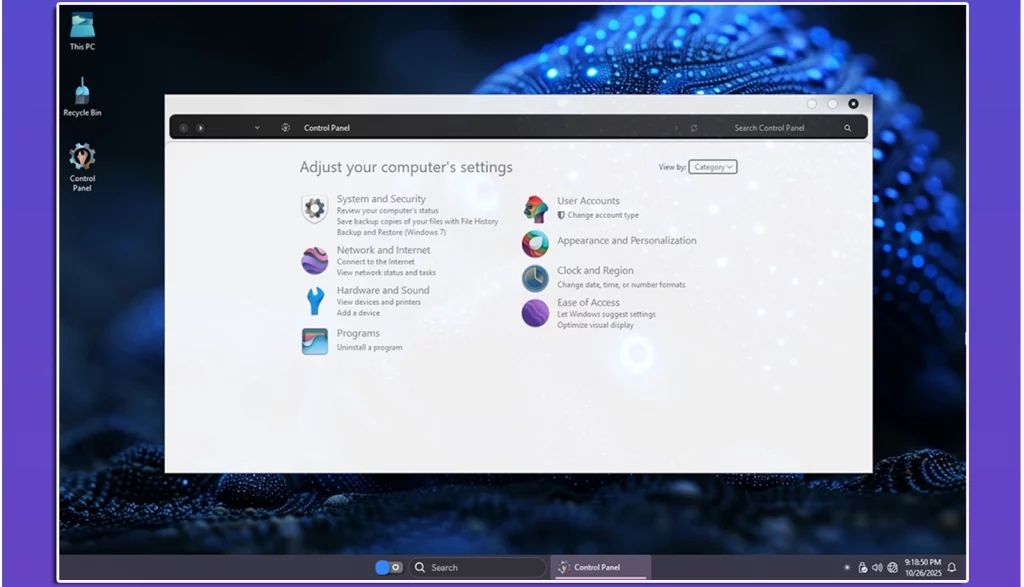Click the Ease of Access icon
Screen dimensions: 1024x587
pos(536,313)
